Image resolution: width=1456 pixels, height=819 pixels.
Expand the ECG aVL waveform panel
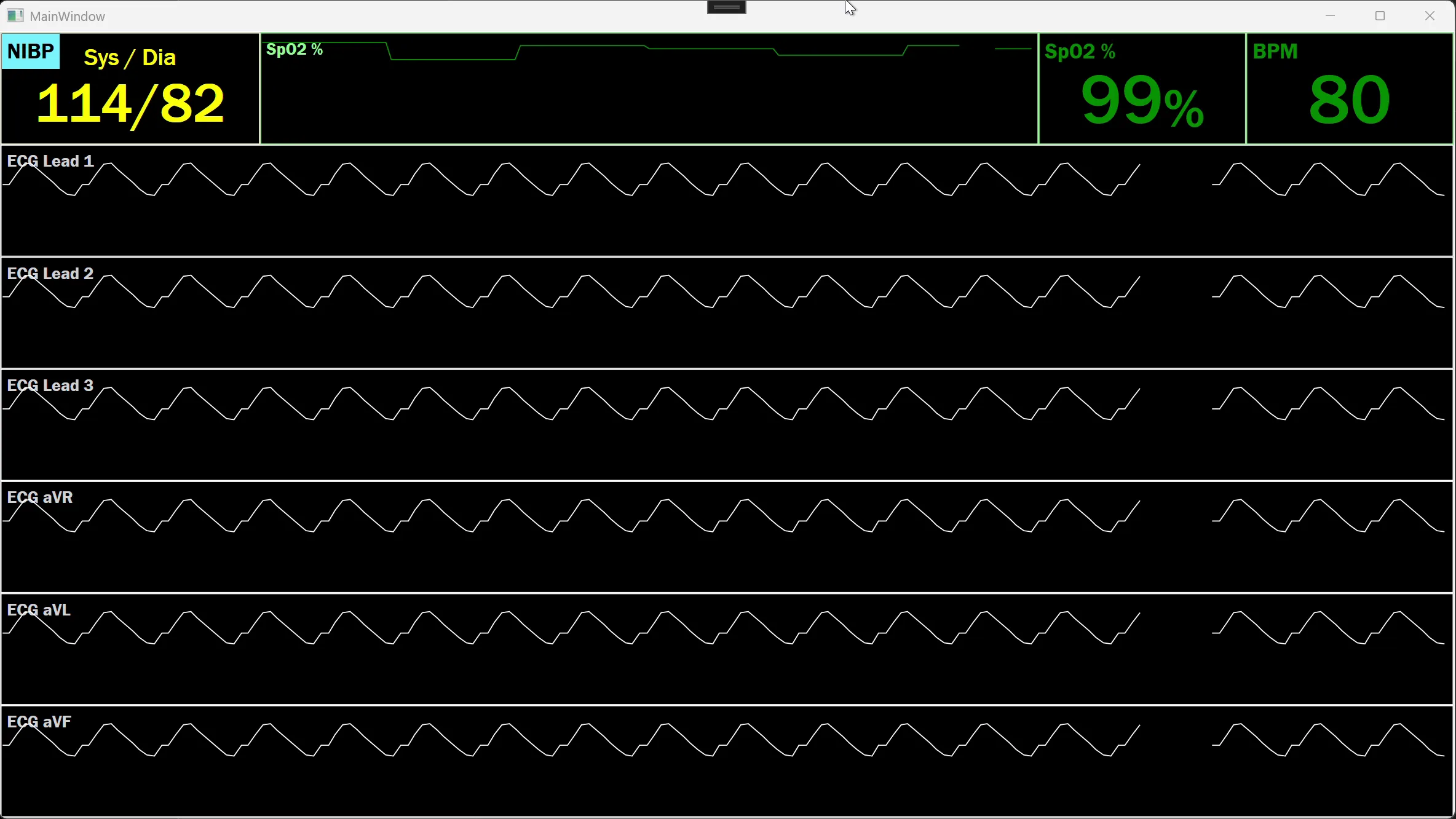click(x=726, y=649)
